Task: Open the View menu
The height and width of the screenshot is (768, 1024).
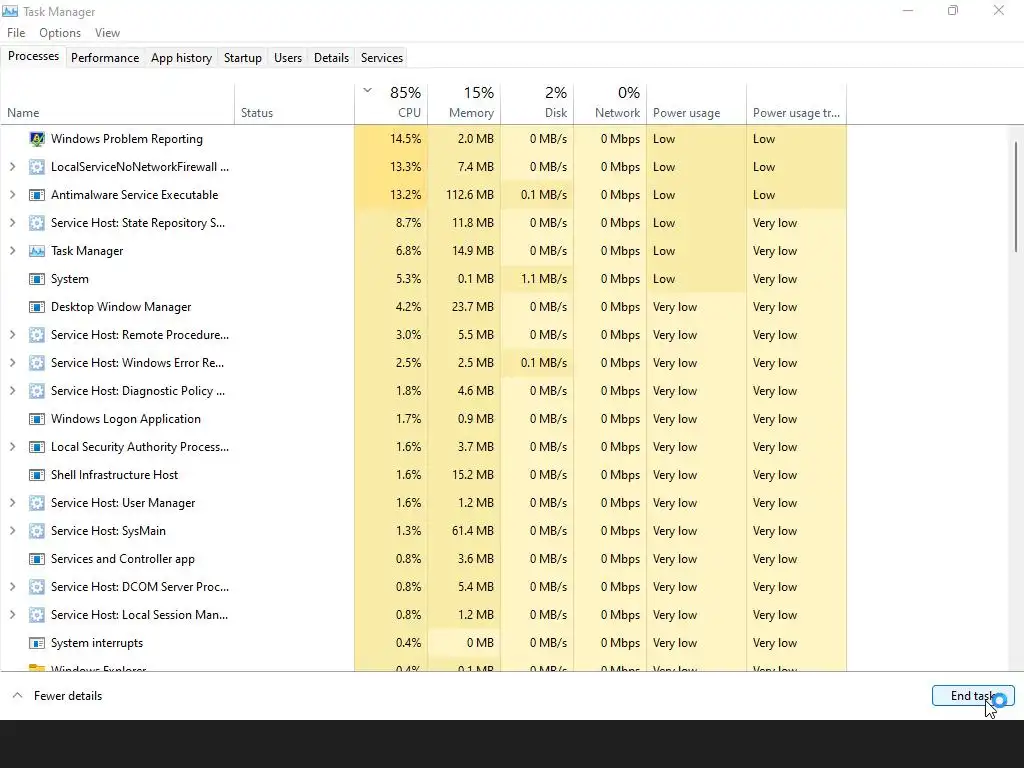Action: pyautogui.click(x=107, y=33)
